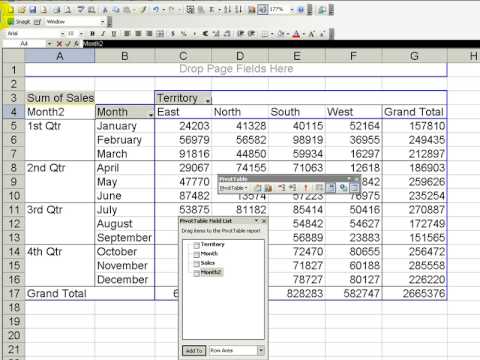Click Format Report icon in PivotTable toolbar
This screenshot has width=480, height=360.
(259, 188)
